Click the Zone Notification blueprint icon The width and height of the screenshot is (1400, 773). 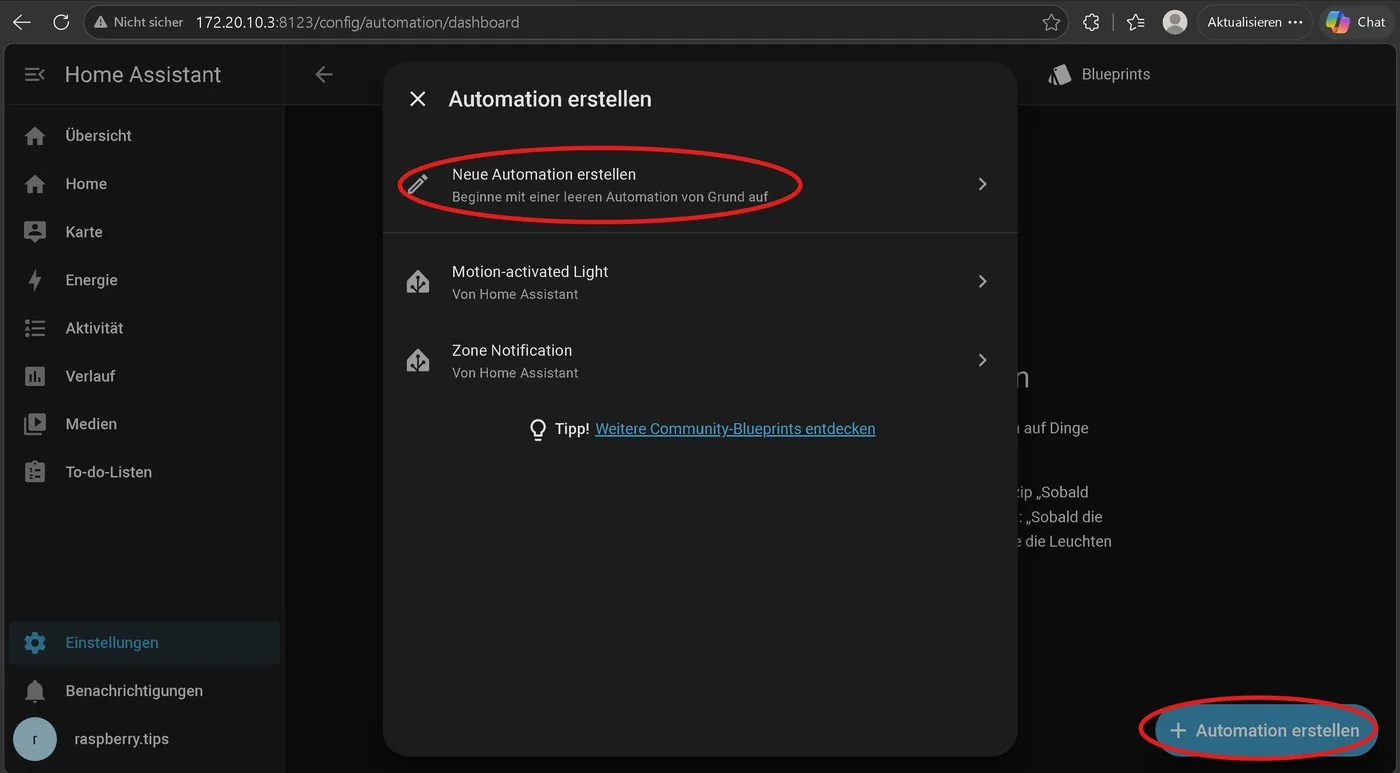tap(418, 360)
